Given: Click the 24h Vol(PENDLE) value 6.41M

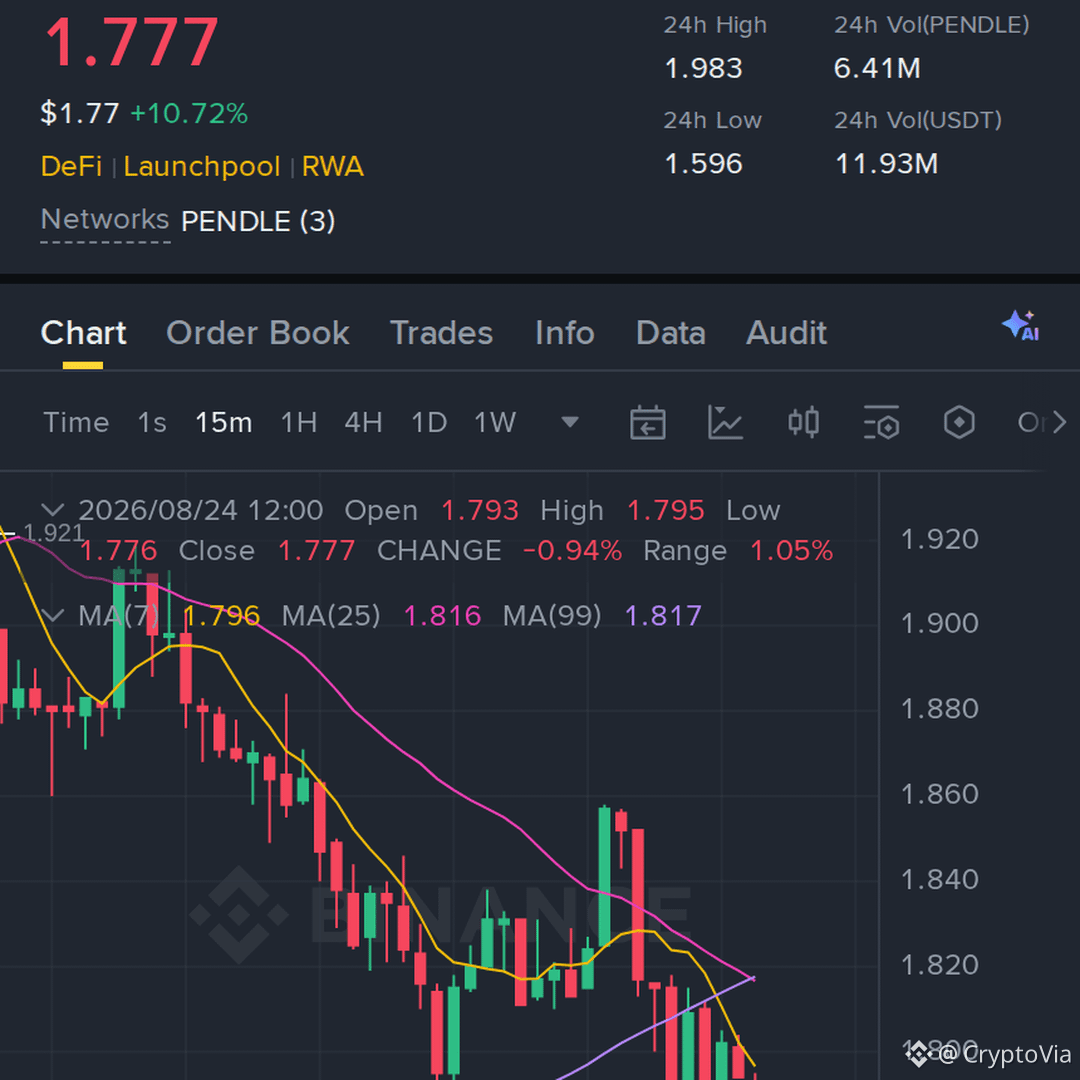Looking at the screenshot, I should tap(878, 68).
